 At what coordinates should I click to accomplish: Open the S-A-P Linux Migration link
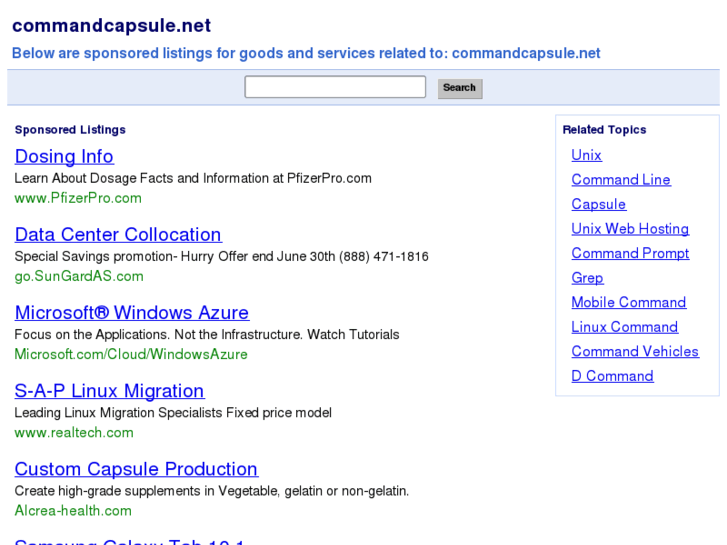[x=109, y=391]
